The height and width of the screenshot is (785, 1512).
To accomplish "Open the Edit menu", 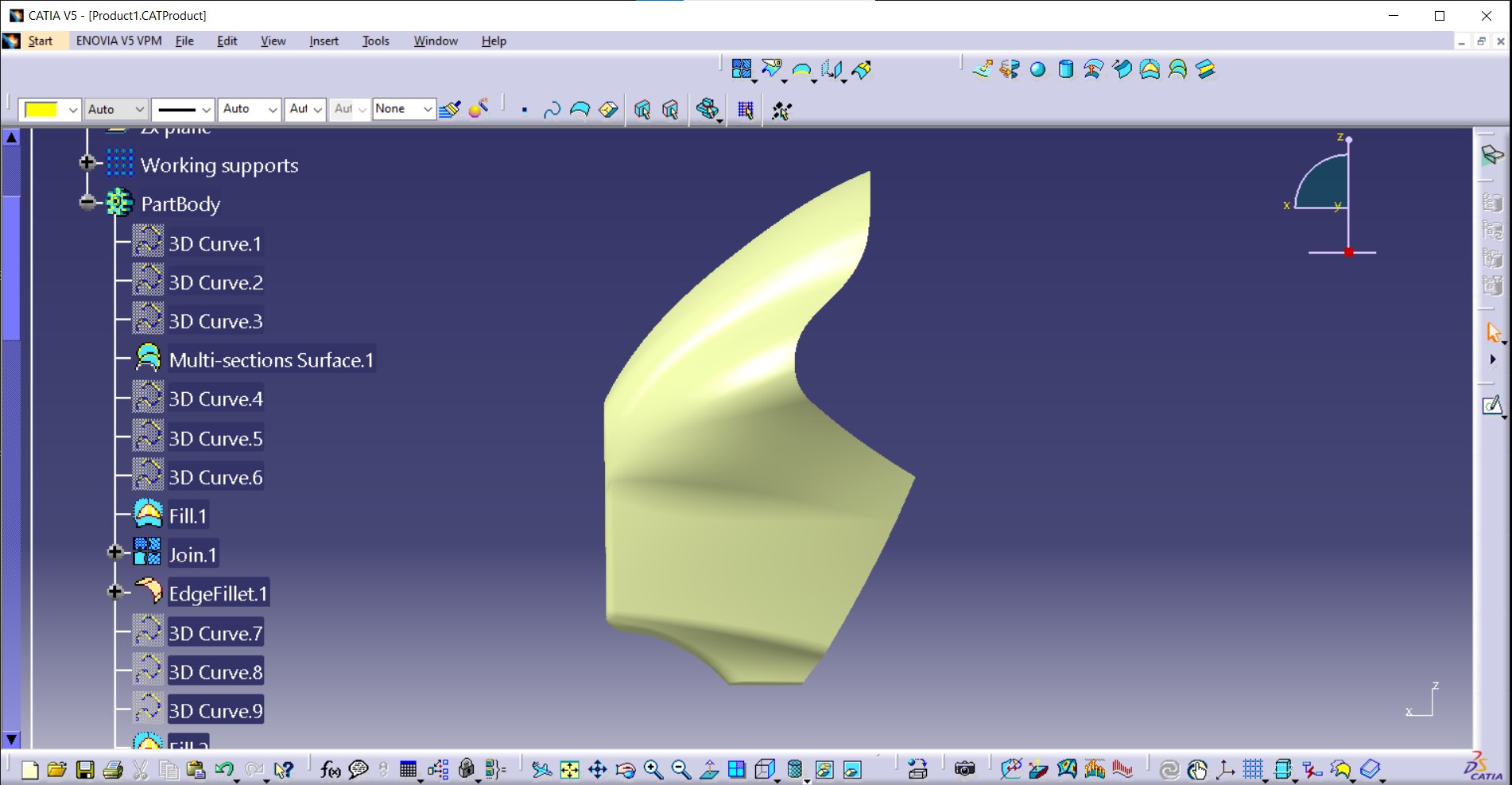I will 227,41.
